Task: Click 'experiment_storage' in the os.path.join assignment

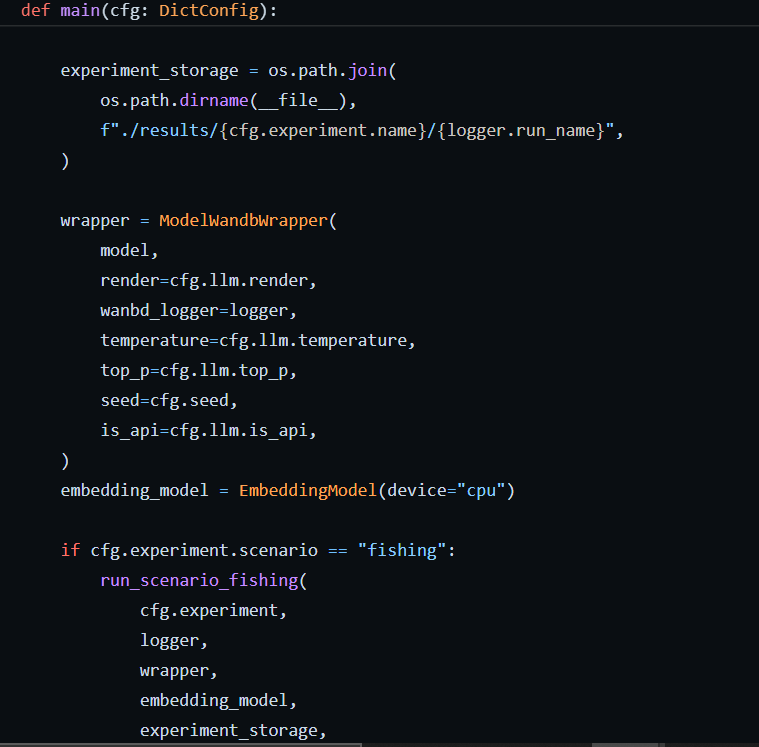Action: [x=149, y=71]
